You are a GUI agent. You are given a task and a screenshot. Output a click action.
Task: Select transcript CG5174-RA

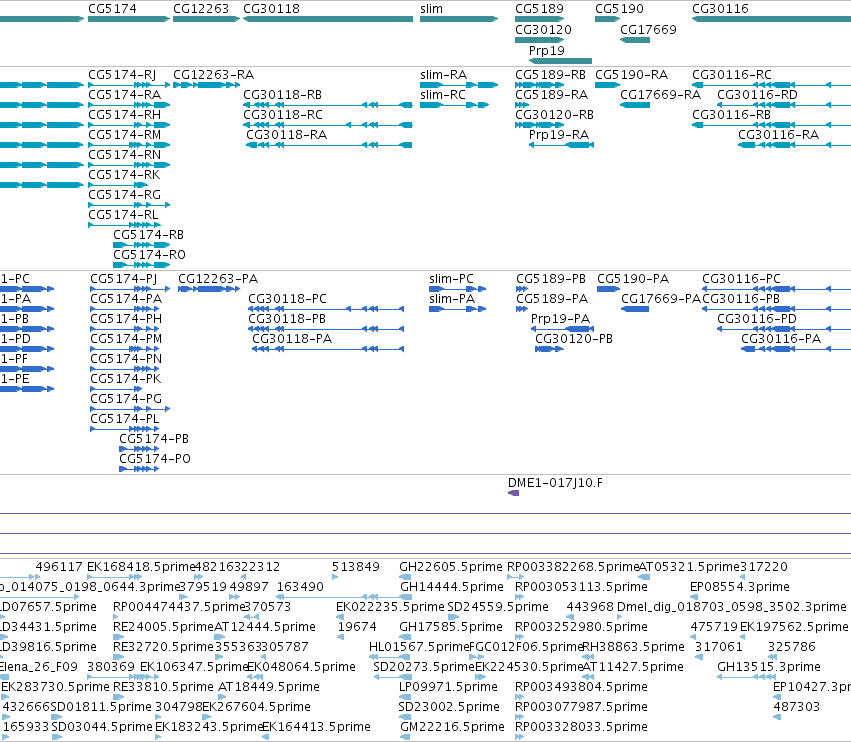pyautogui.click(x=125, y=94)
